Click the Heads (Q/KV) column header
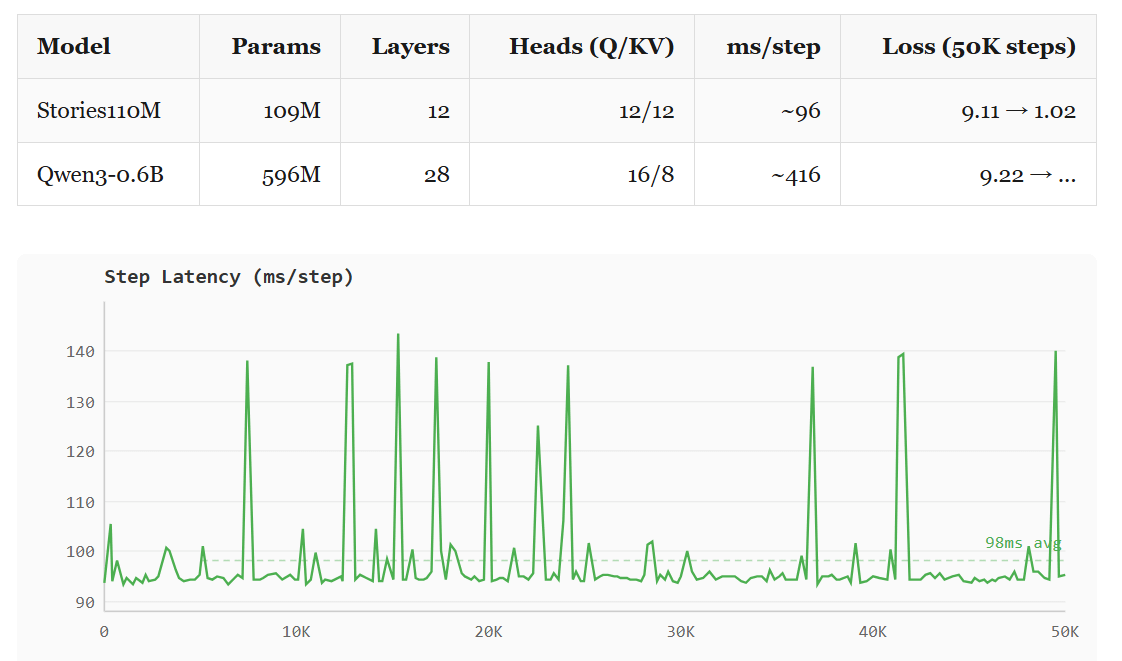This screenshot has width=1122, height=661. pyautogui.click(x=592, y=46)
